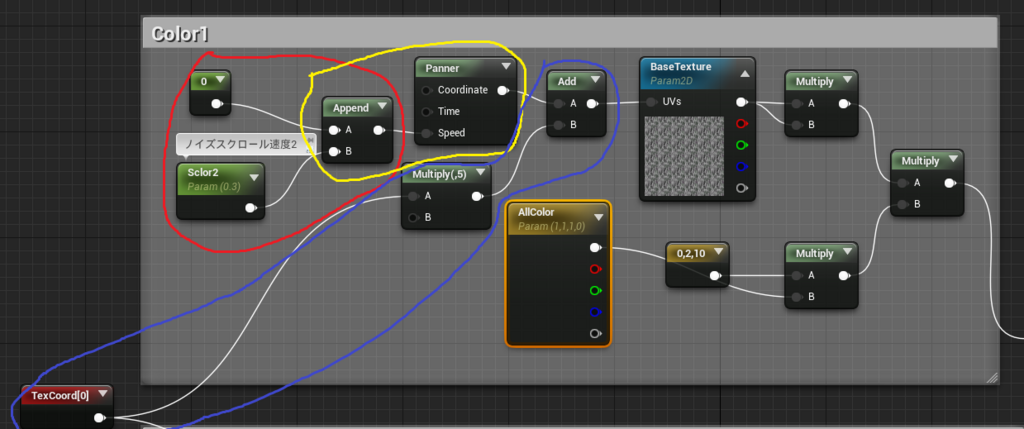The width and height of the screenshot is (1024, 429).
Task: Select the BaseTexture noise thumbnail preview
Action: 684,156
